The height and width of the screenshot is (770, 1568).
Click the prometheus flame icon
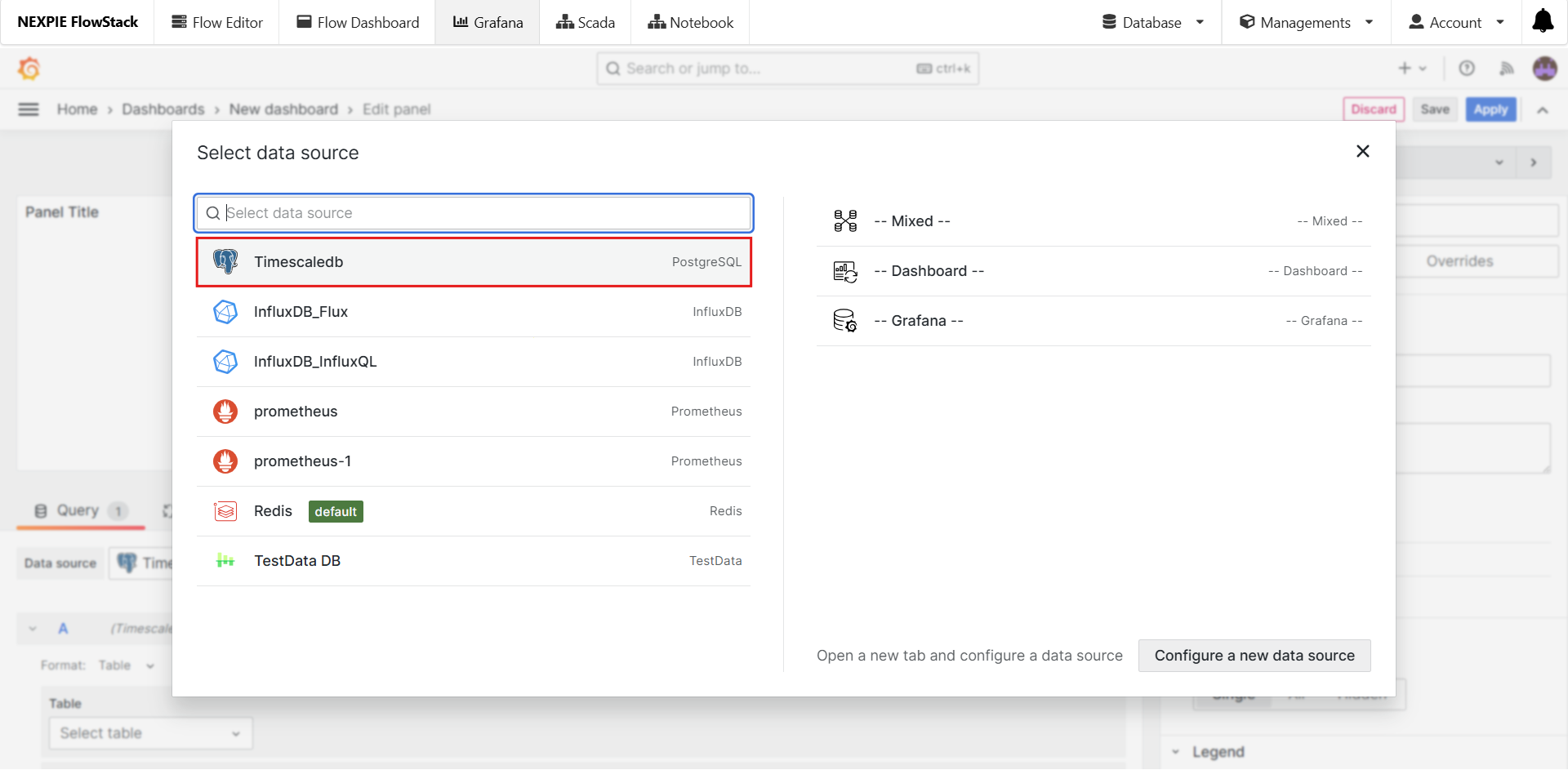(225, 412)
